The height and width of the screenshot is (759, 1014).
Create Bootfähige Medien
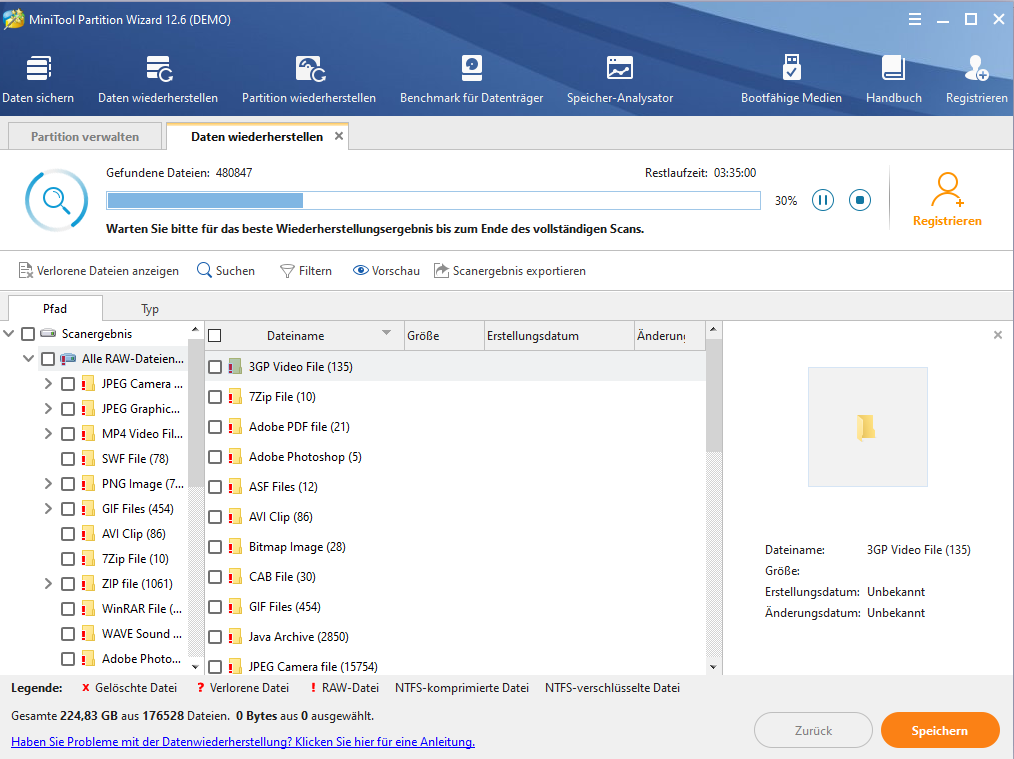coord(791,80)
